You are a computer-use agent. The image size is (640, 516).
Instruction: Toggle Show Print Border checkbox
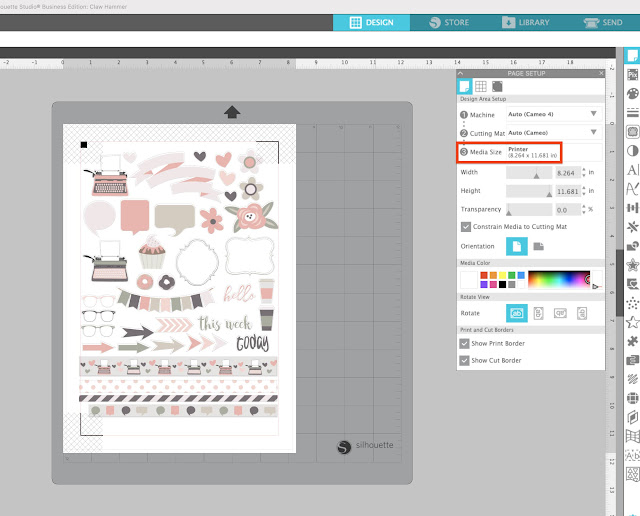[x=464, y=343]
